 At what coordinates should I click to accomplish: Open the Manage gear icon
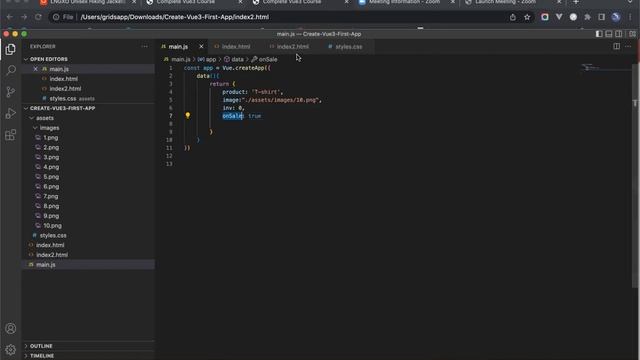click(x=11, y=350)
